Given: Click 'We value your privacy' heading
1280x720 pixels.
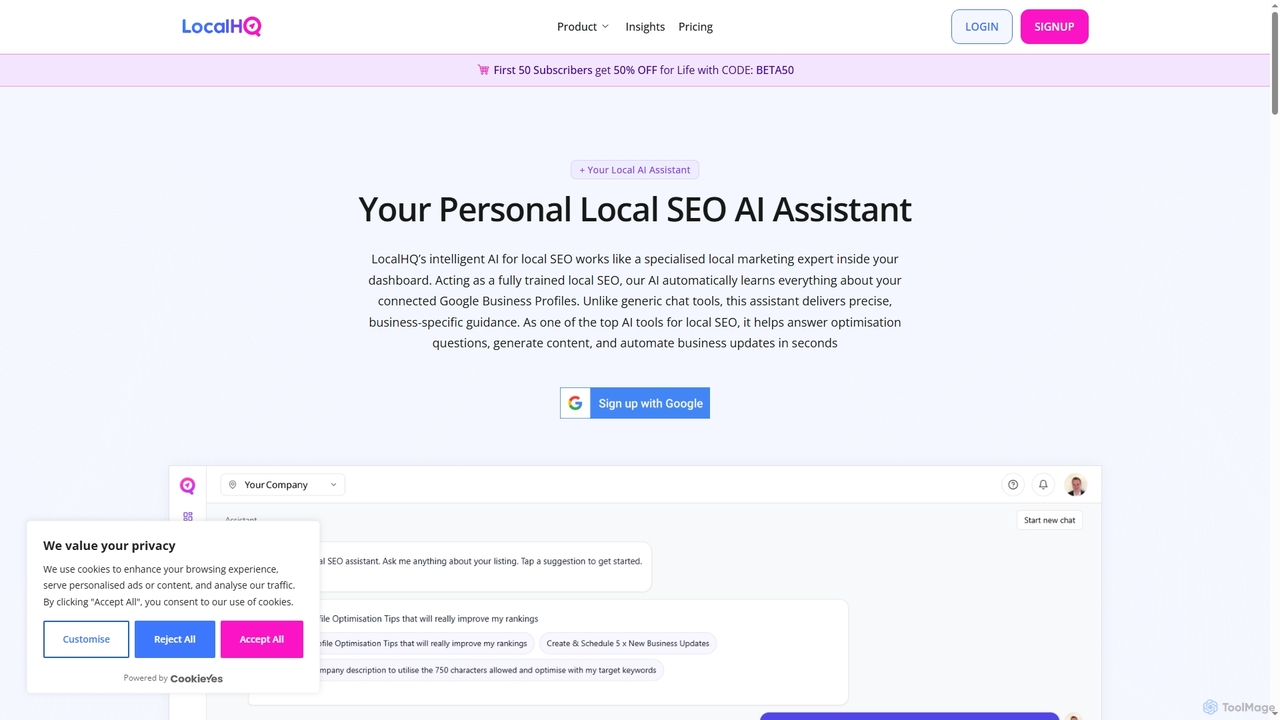Looking at the screenshot, I should point(109,545).
